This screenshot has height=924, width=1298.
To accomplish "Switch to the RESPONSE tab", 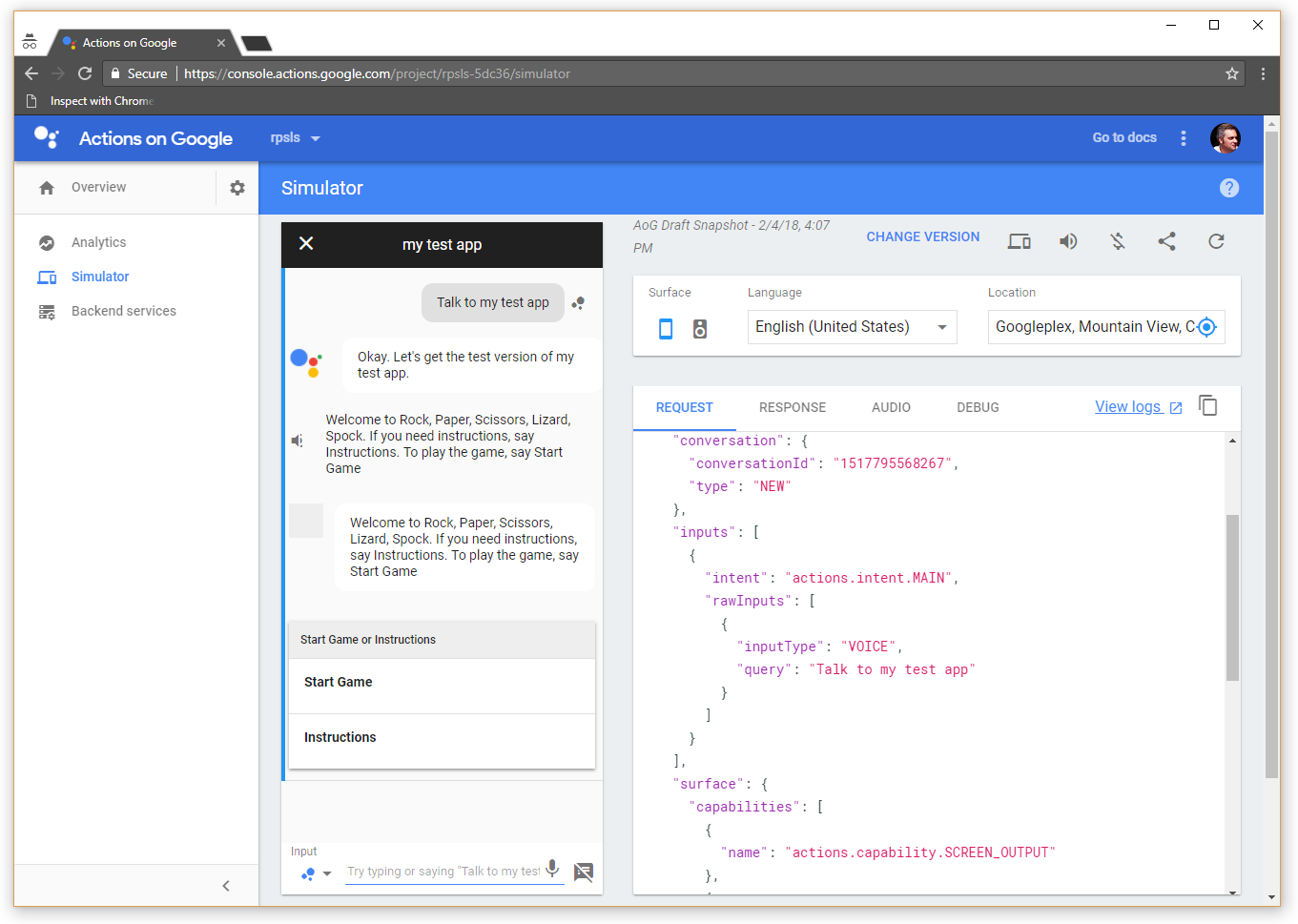I will pos(792,407).
